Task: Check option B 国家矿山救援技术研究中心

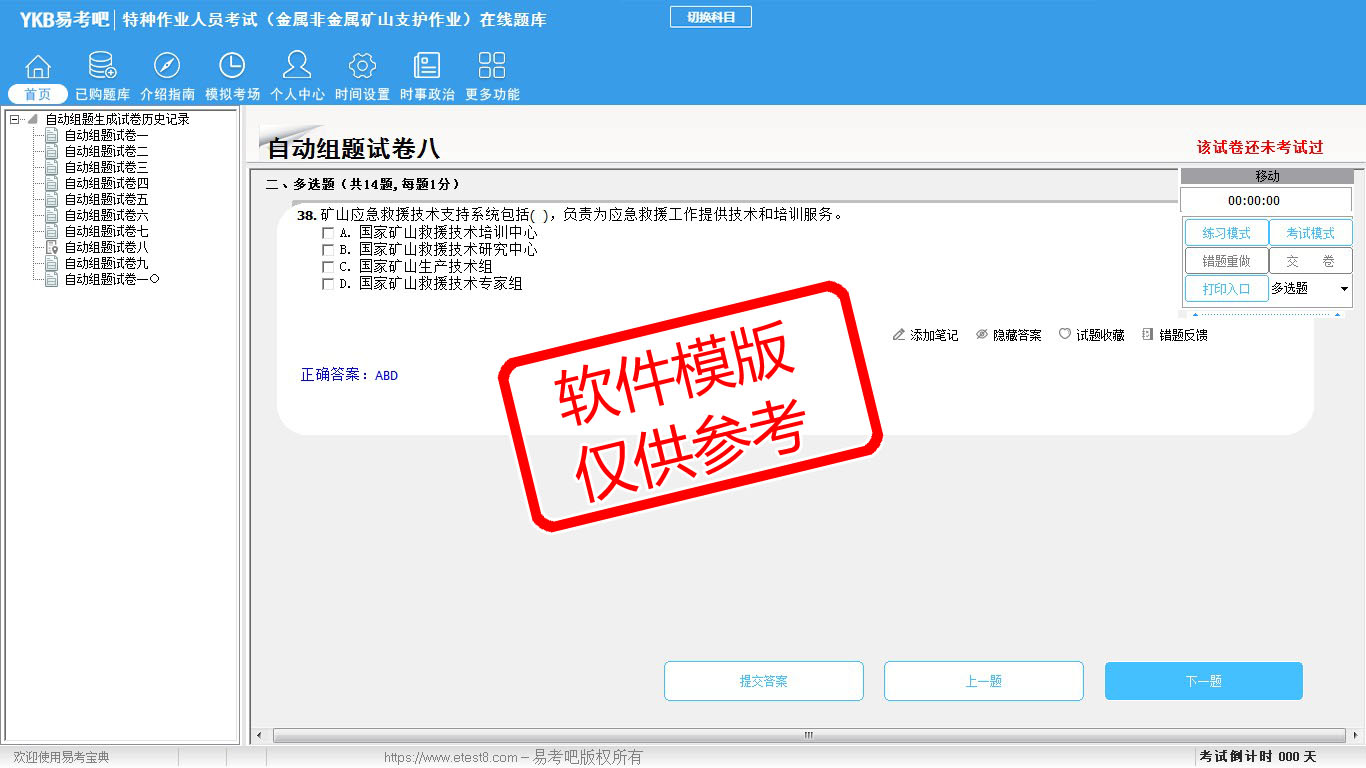Action: tap(328, 250)
